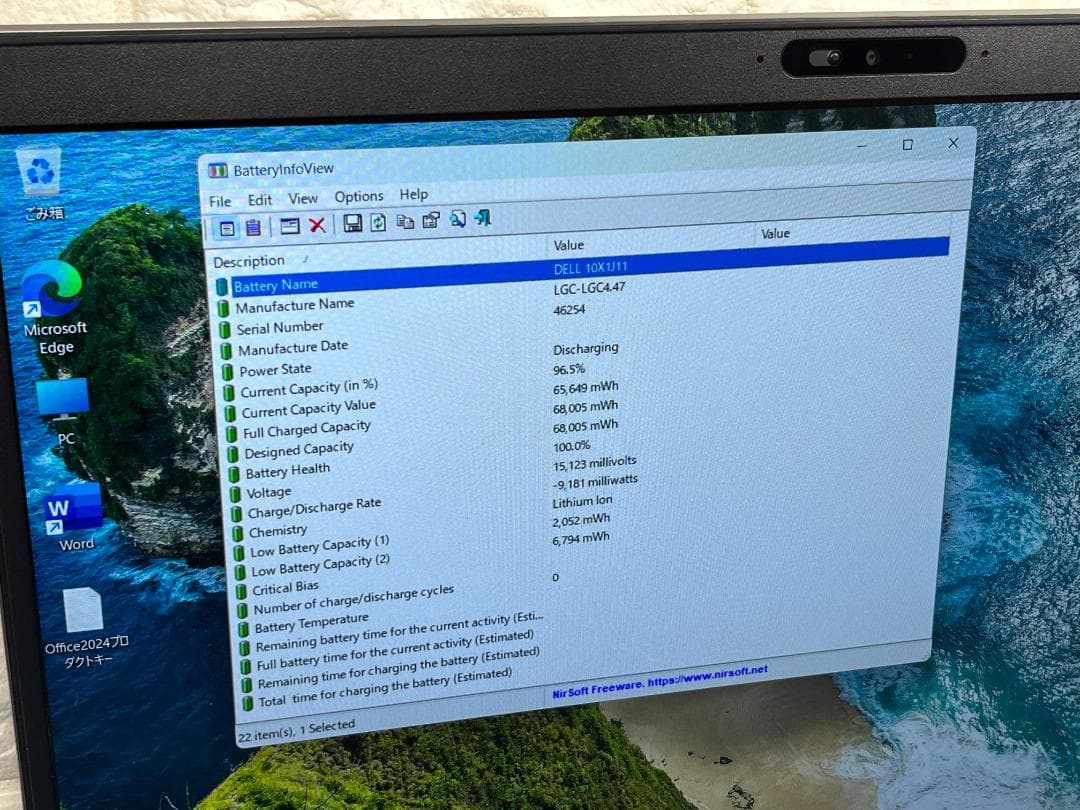This screenshot has height=810, width=1080.
Task: Open the options window toolbar icon
Action: click(x=290, y=226)
